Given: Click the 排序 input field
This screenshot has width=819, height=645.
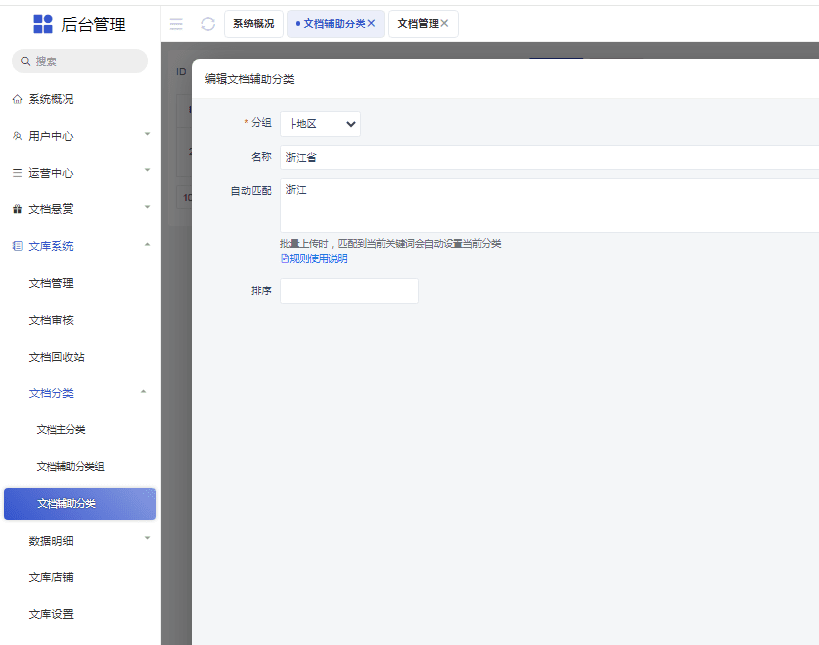Looking at the screenshot, I should click(349, 291).
